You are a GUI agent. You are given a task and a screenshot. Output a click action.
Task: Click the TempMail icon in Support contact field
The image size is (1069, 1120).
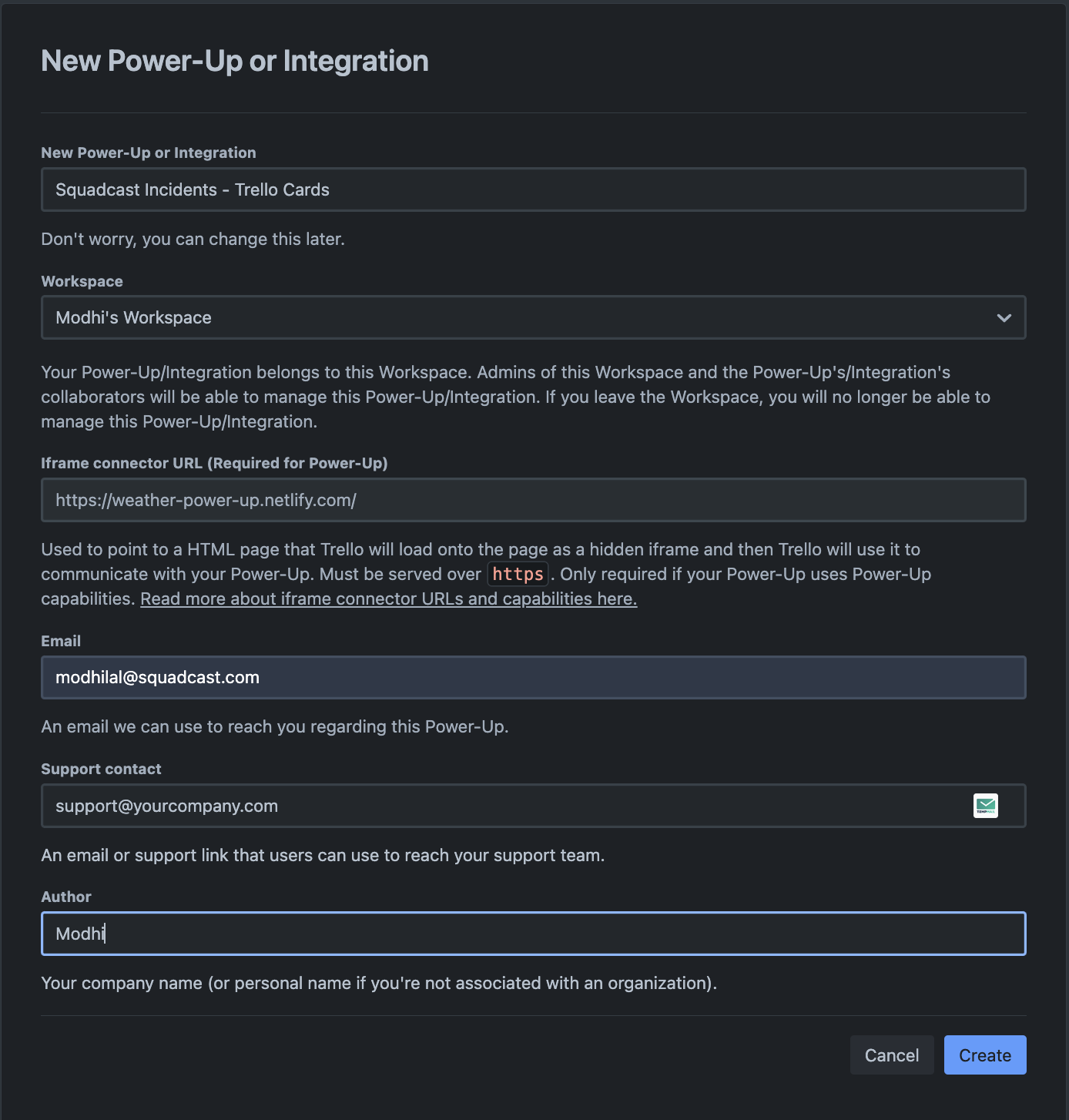tap(985, 805)
